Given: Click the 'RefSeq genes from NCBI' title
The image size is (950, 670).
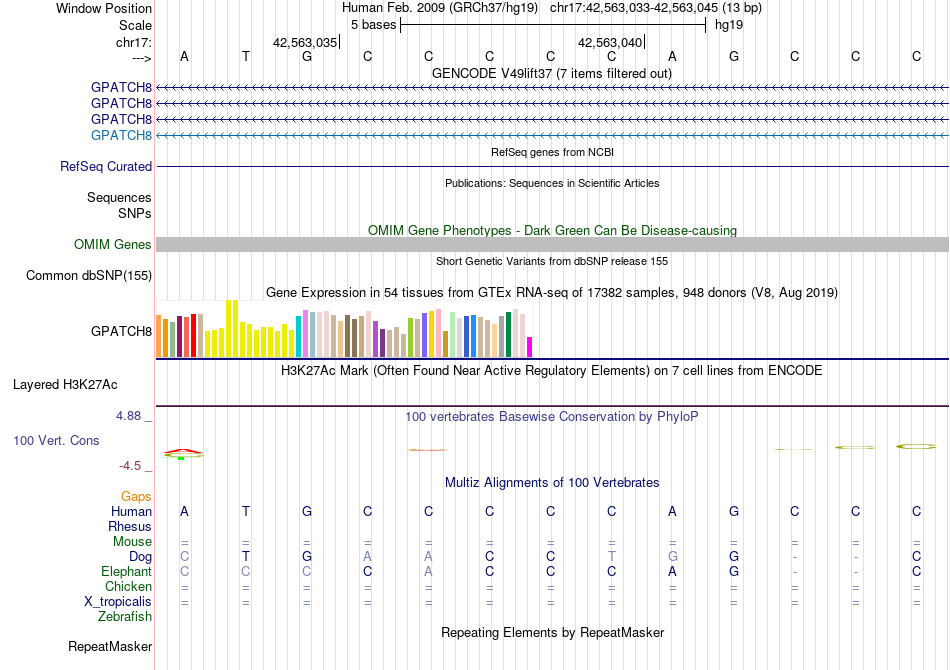Looking at the screenshot, I should (552, 152).
